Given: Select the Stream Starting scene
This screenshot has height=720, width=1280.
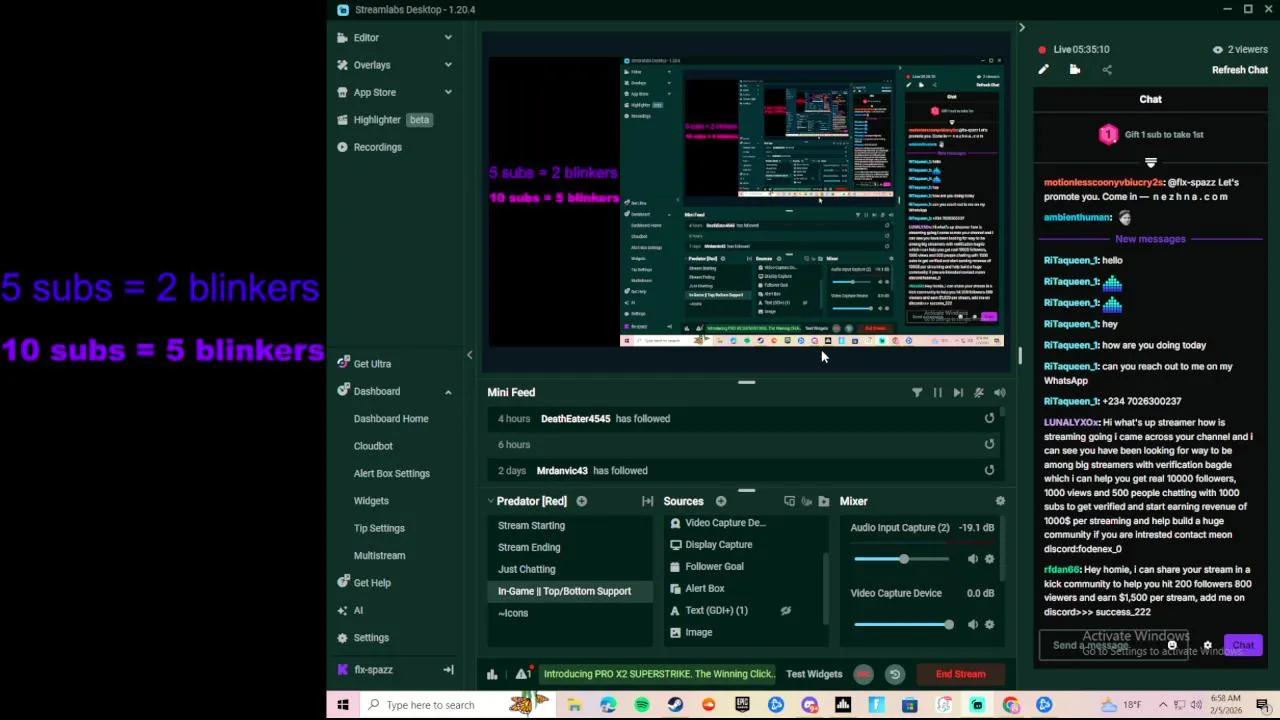Looking at the screenshot, I should (531, 526).
